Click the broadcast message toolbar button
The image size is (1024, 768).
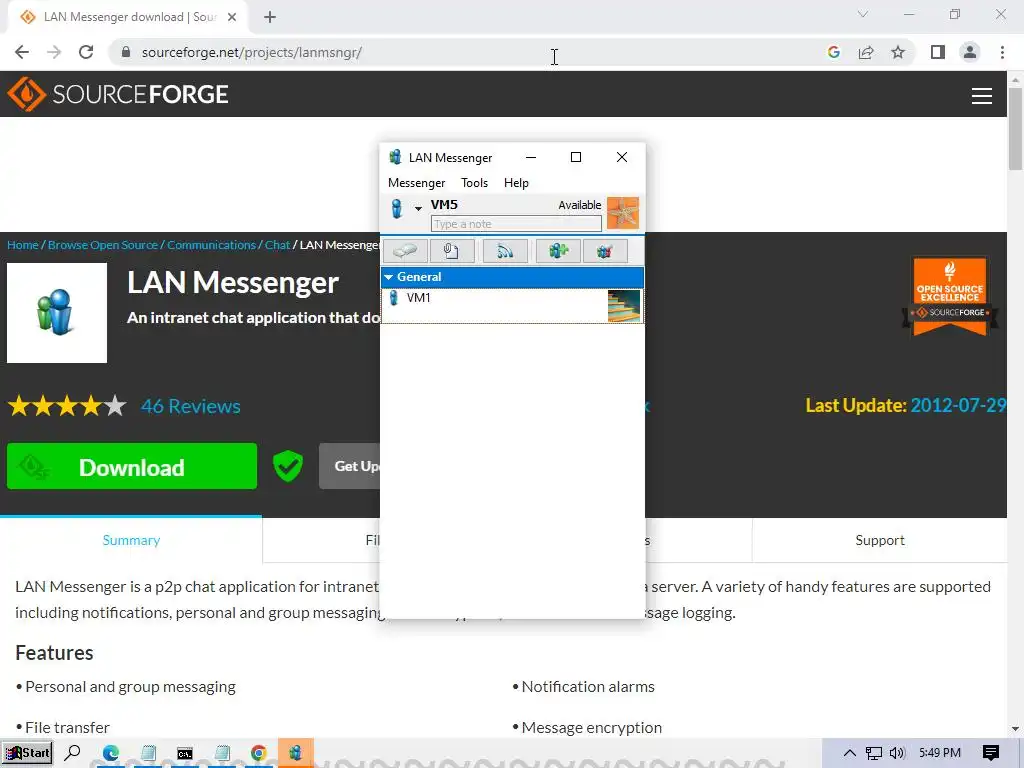pyautogui.click(x=505, y=251)
